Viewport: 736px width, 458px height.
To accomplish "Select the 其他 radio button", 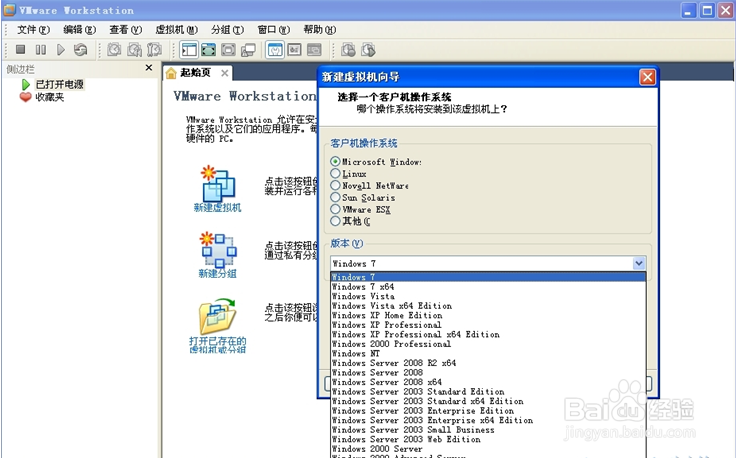I will (335, 221).
